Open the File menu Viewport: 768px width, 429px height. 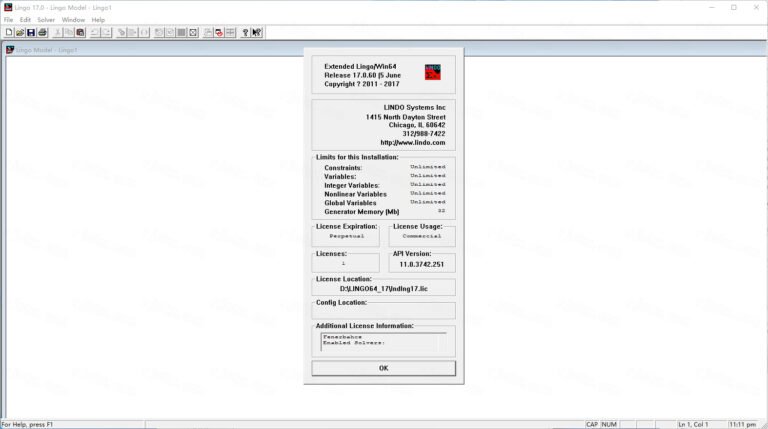[x=8, y=20]
